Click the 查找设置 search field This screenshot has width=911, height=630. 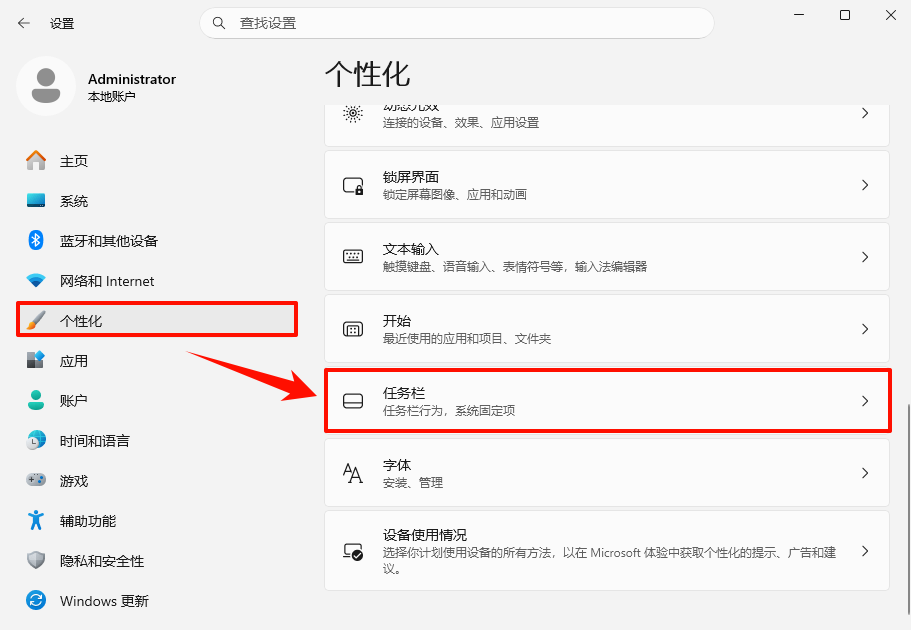point(457,23)
